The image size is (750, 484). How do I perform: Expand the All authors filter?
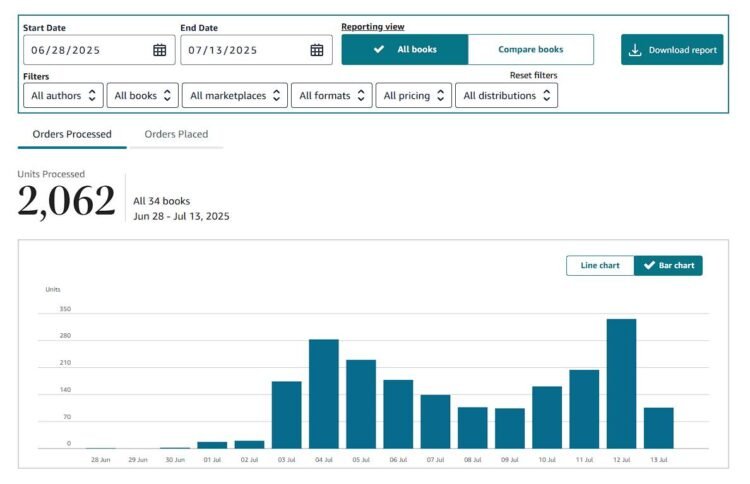(x=63, y=96)
